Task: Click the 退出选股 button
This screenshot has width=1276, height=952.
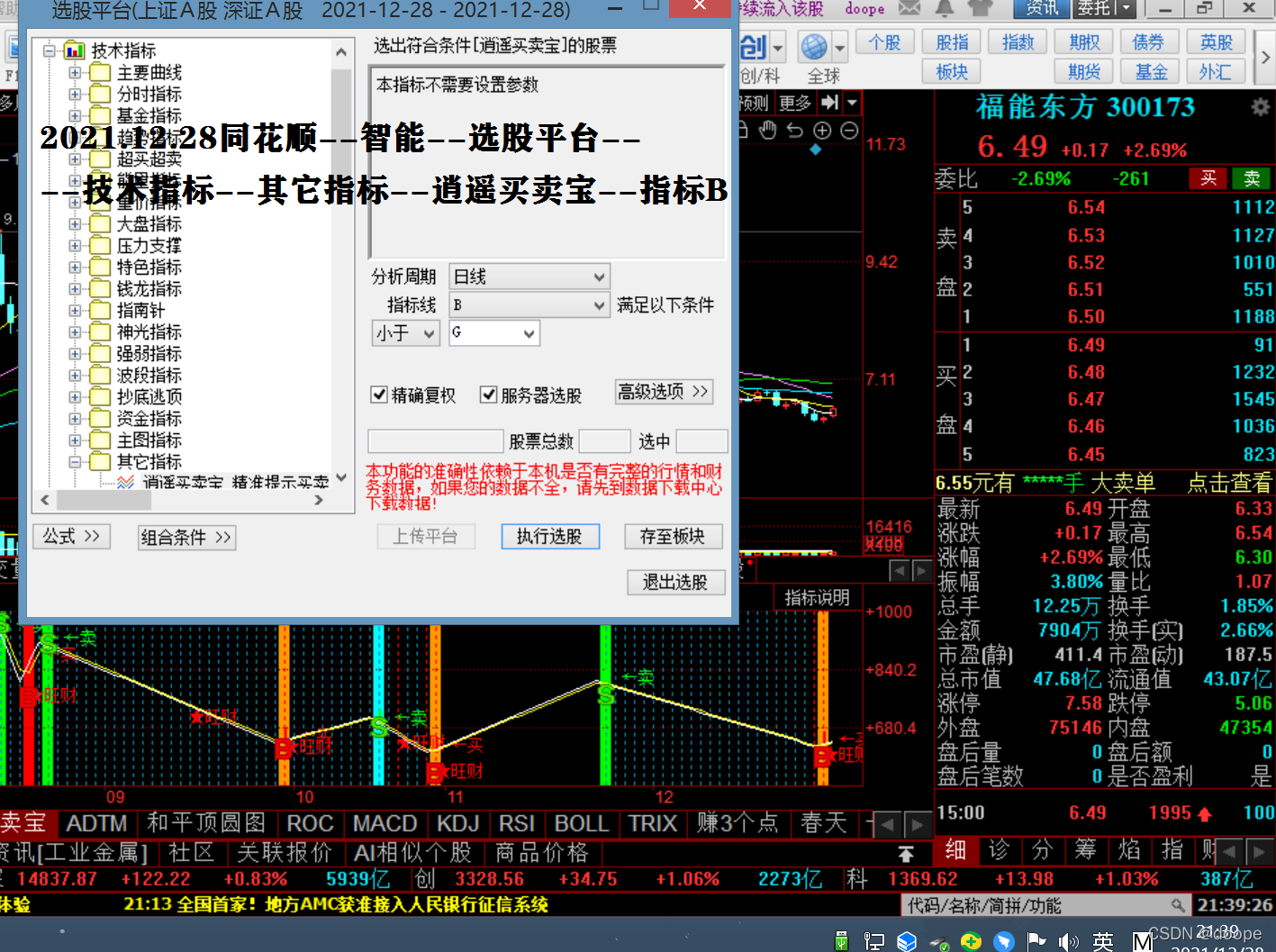Action: [675, 583]
